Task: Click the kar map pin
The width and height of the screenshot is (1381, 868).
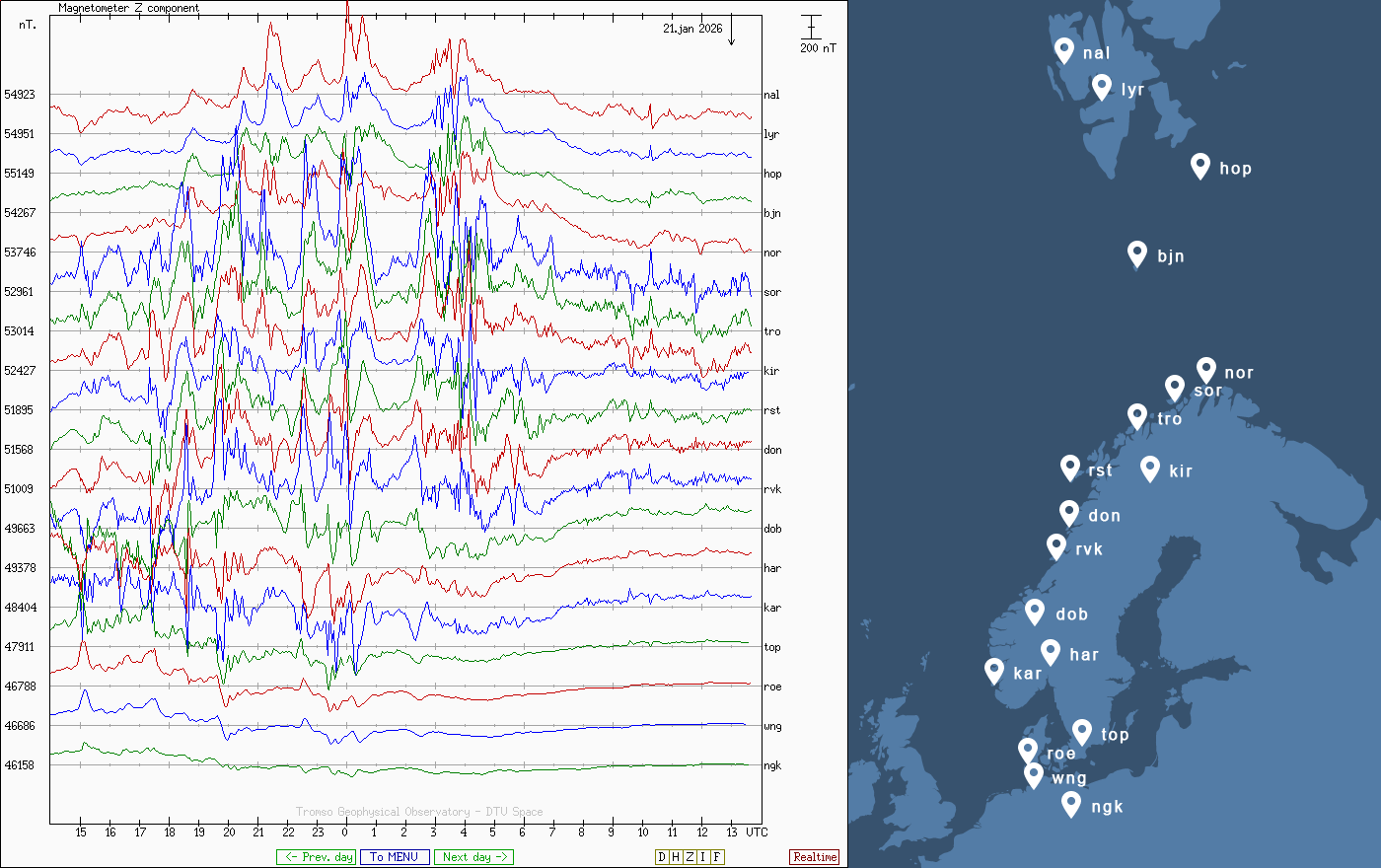Action: coord(994,671)
